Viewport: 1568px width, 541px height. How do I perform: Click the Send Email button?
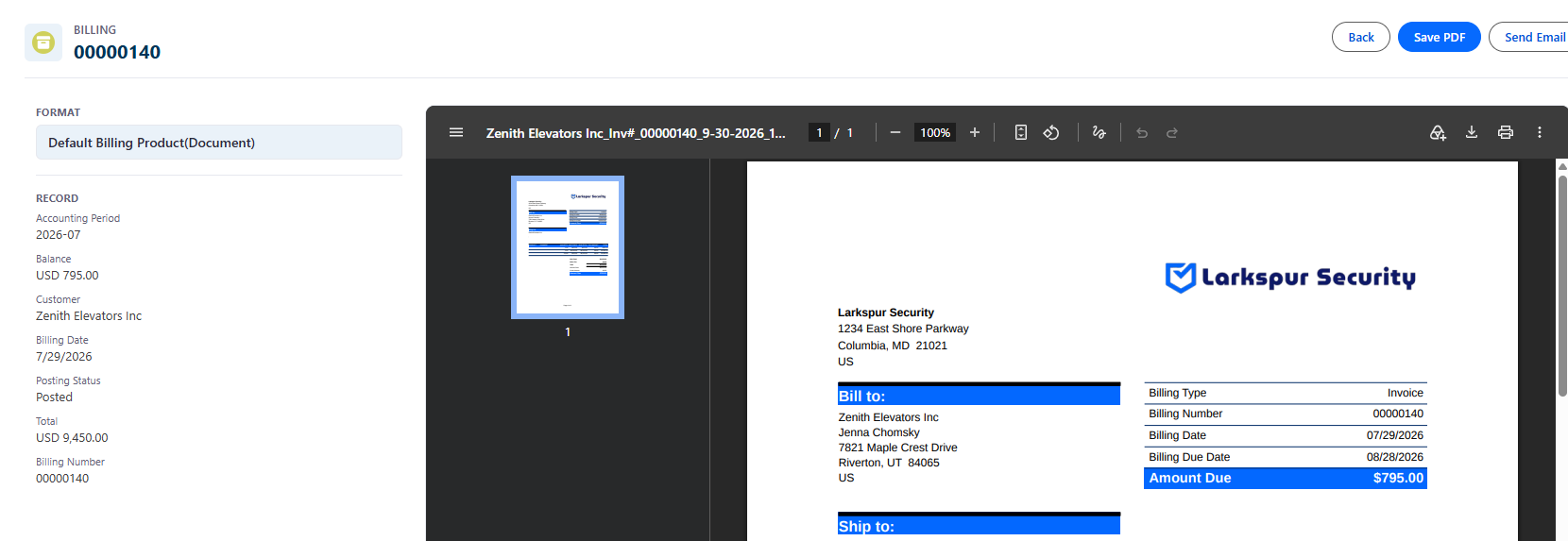click(1530, 37)
